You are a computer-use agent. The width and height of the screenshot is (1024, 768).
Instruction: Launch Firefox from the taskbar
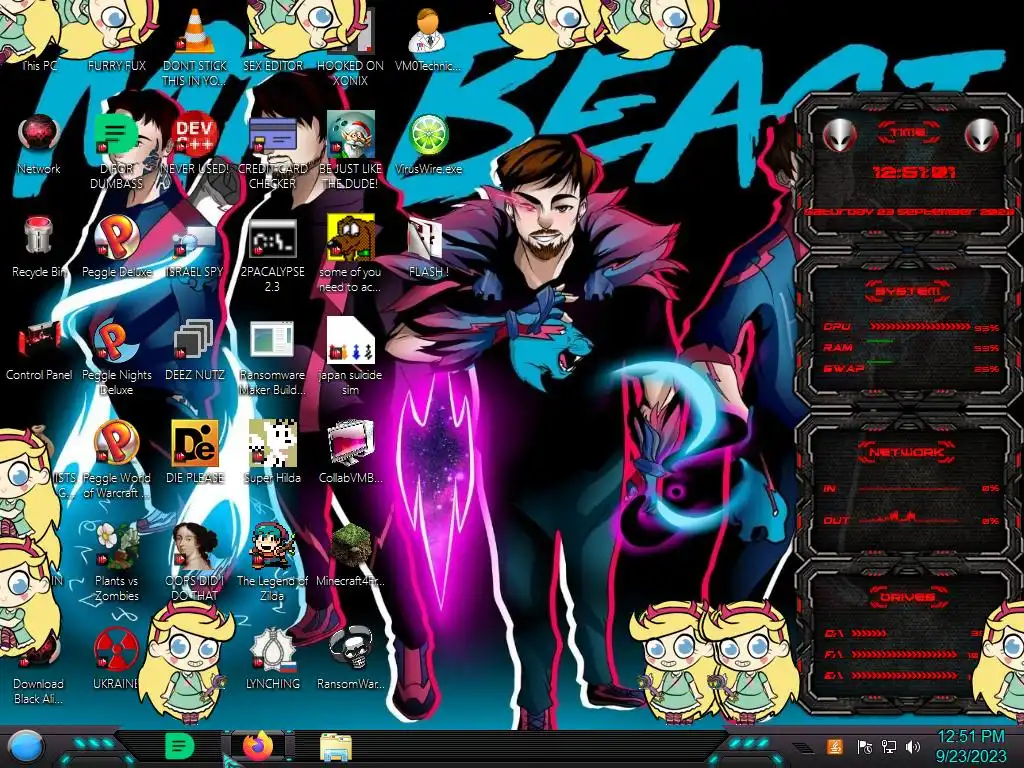coord(258,746)
